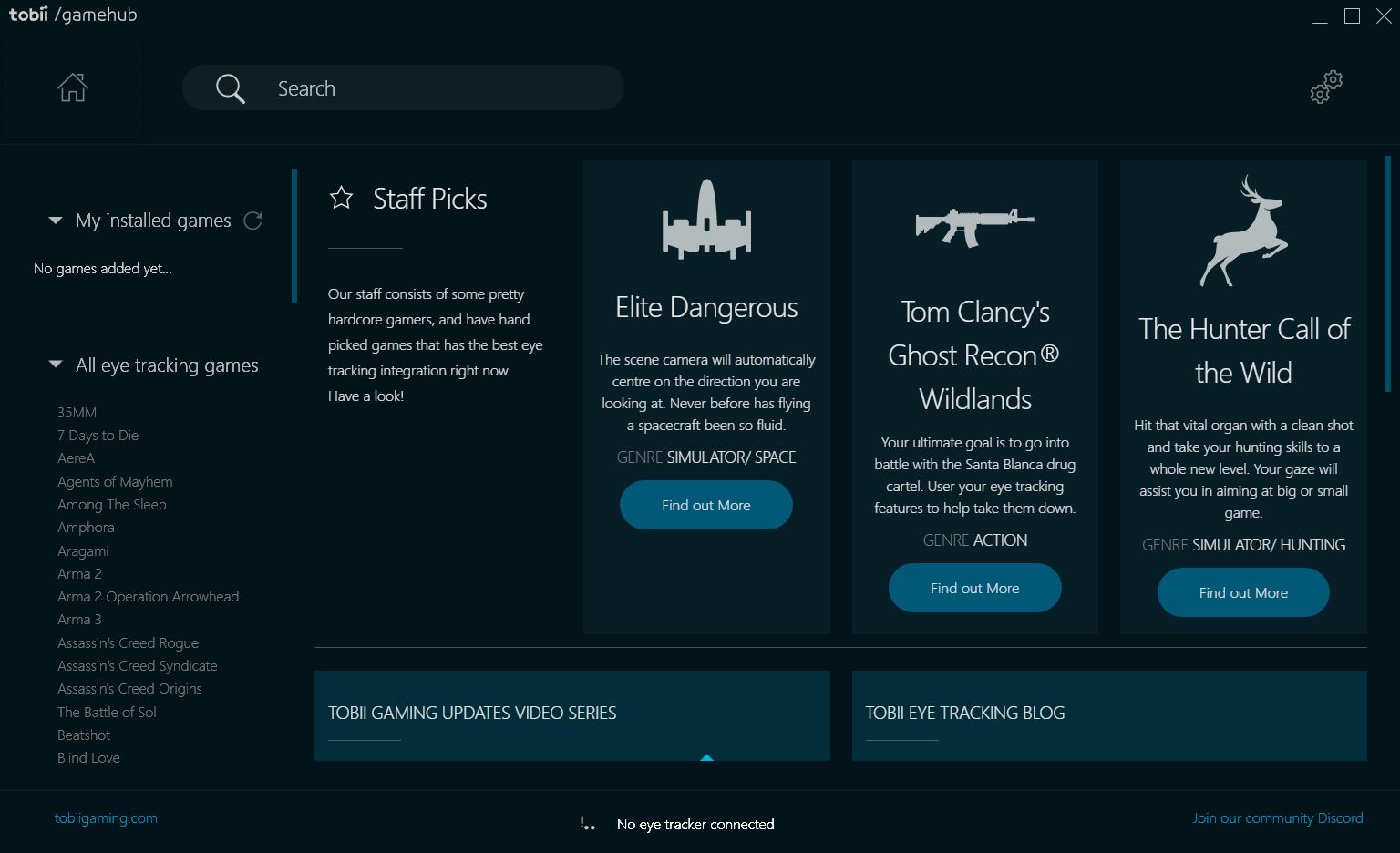The width and height of the screenshot is (1400, 853).
Task: Collapse the All eye tracking games section
Action: pos(56,365)
